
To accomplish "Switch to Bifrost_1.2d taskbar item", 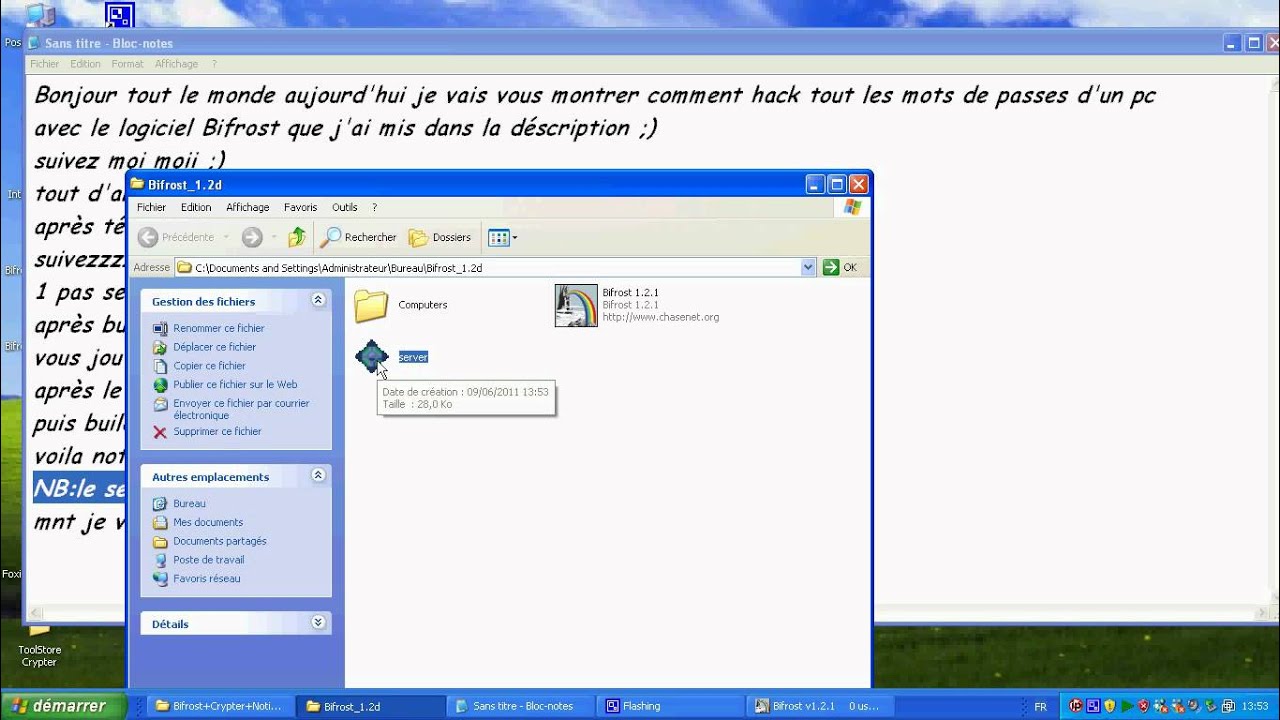I will tap(369, 706).
